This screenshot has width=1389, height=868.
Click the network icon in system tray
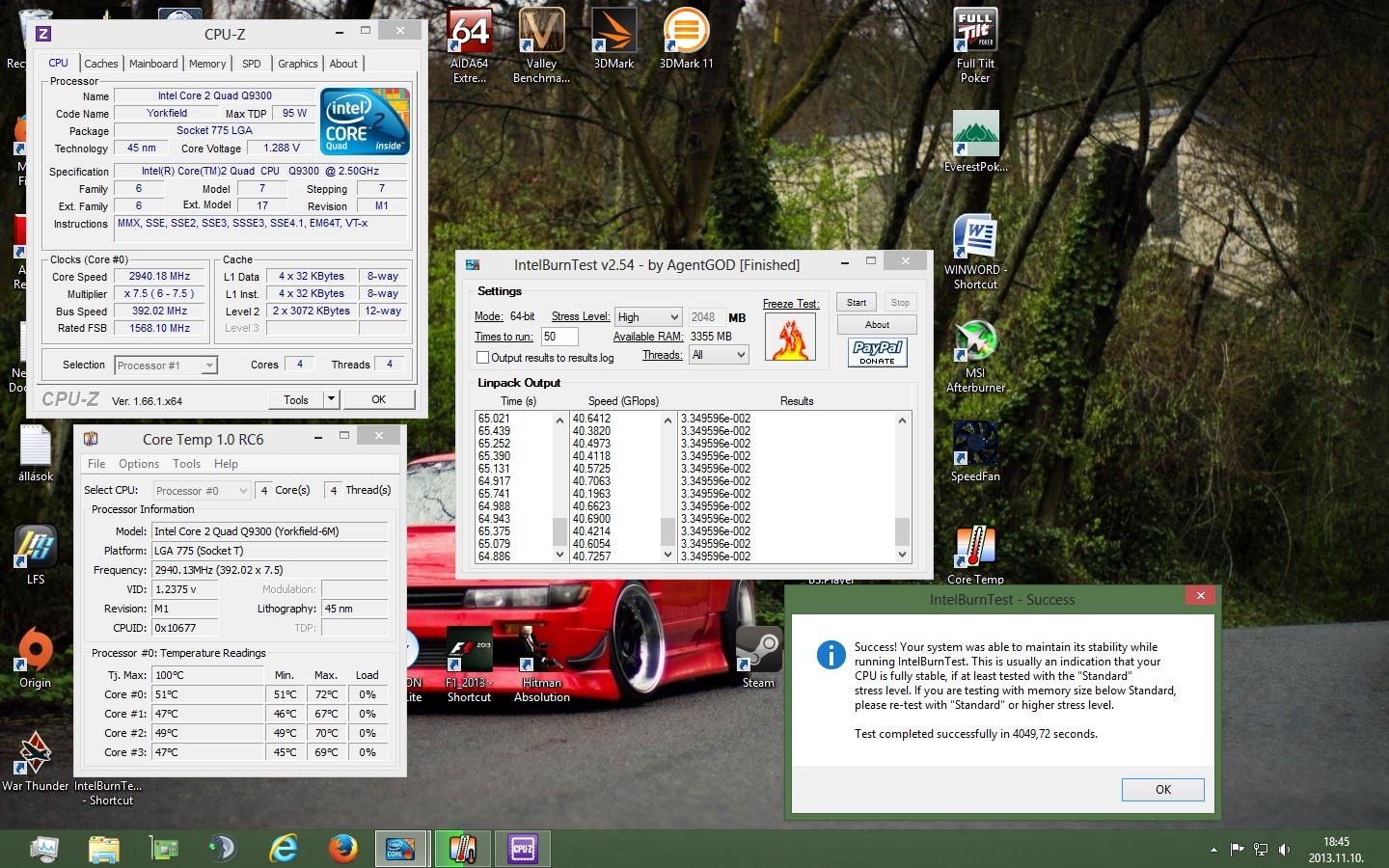tap(1260, 850)
